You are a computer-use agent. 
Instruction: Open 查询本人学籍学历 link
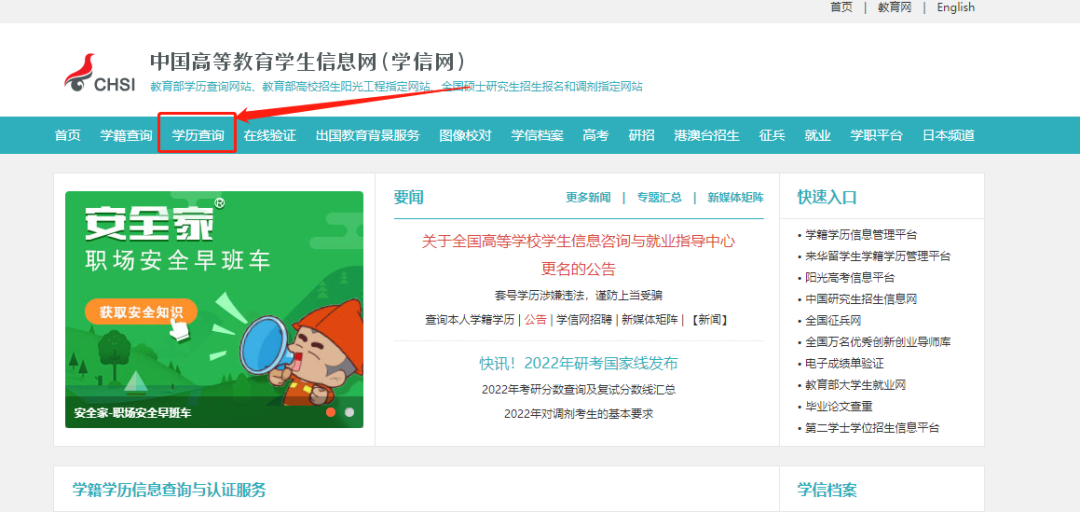pyautogui.click(x=470, y=320)
